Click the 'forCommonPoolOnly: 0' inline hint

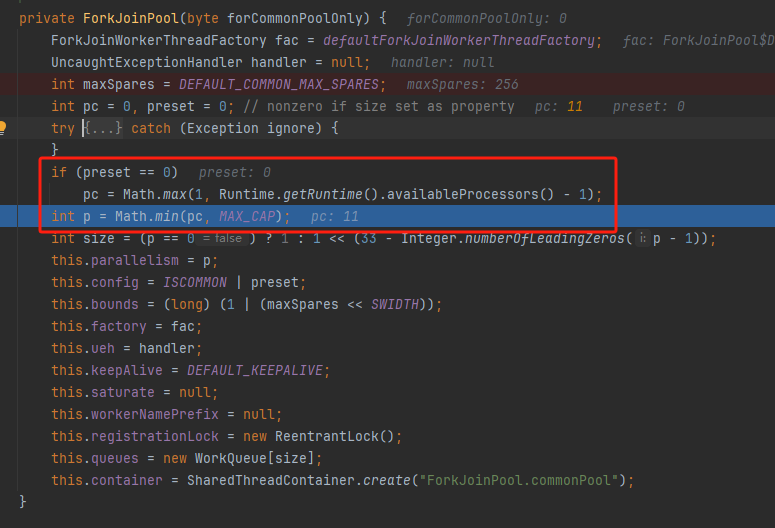pos(486,19)
